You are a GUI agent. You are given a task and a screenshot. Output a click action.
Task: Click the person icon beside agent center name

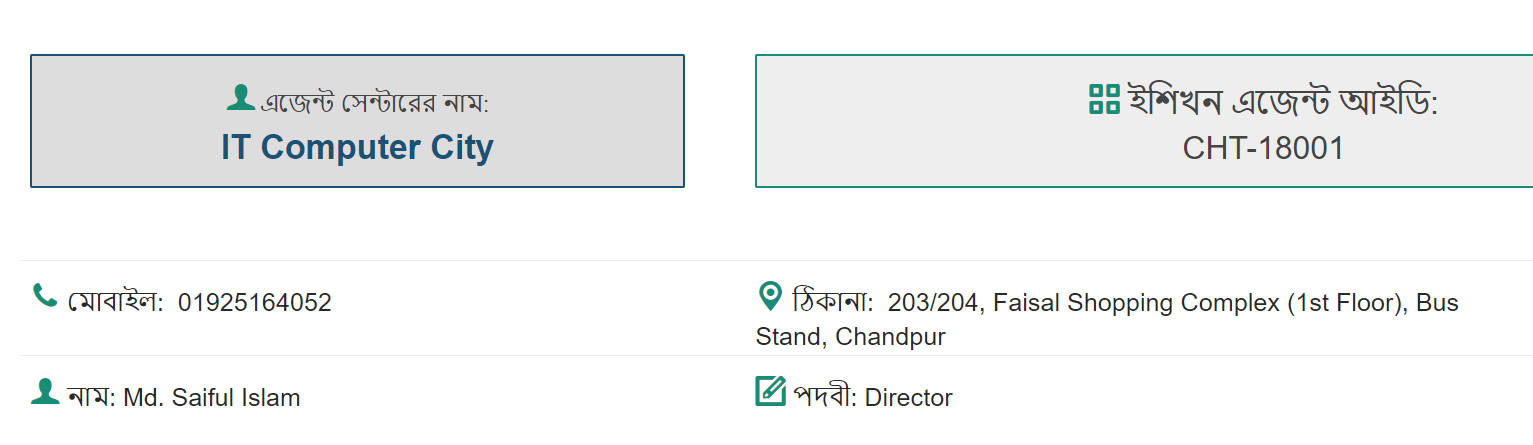coord(240,97)
